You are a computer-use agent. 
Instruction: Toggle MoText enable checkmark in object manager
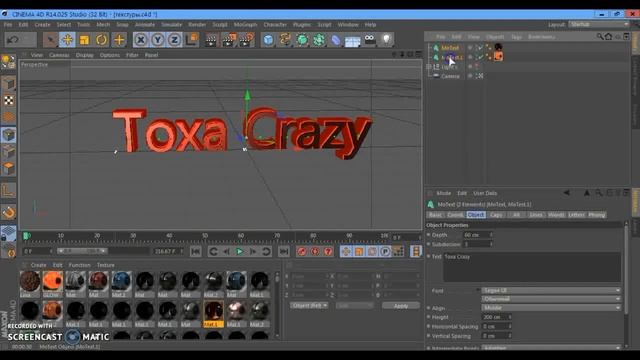pyautogui.click(x=480, y=48)
